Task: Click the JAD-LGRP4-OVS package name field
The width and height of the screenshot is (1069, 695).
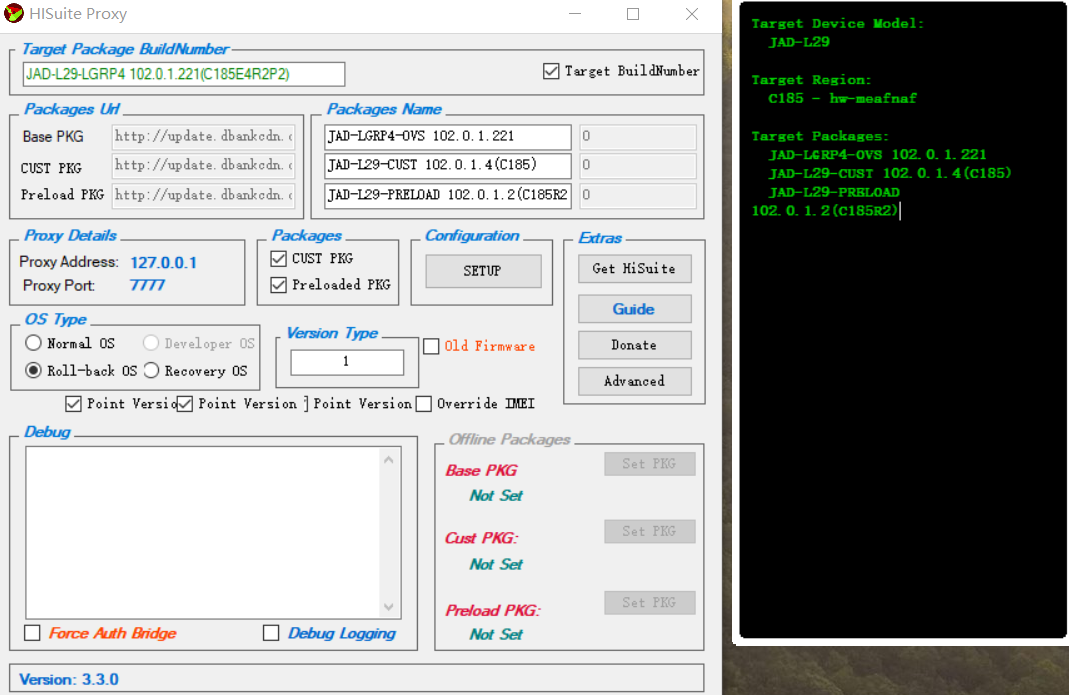Action: click(x=448, y=136)
